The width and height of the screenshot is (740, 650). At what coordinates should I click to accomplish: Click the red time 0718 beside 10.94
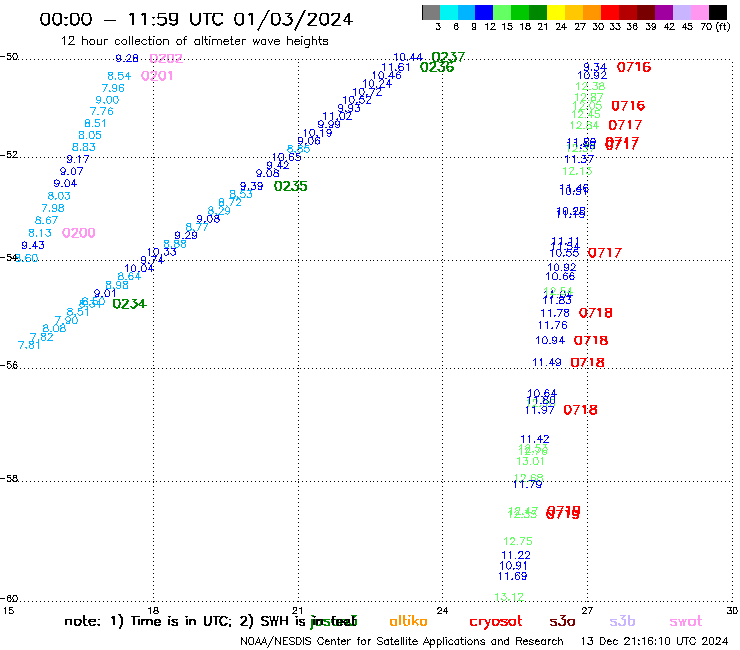pos(591,340)
